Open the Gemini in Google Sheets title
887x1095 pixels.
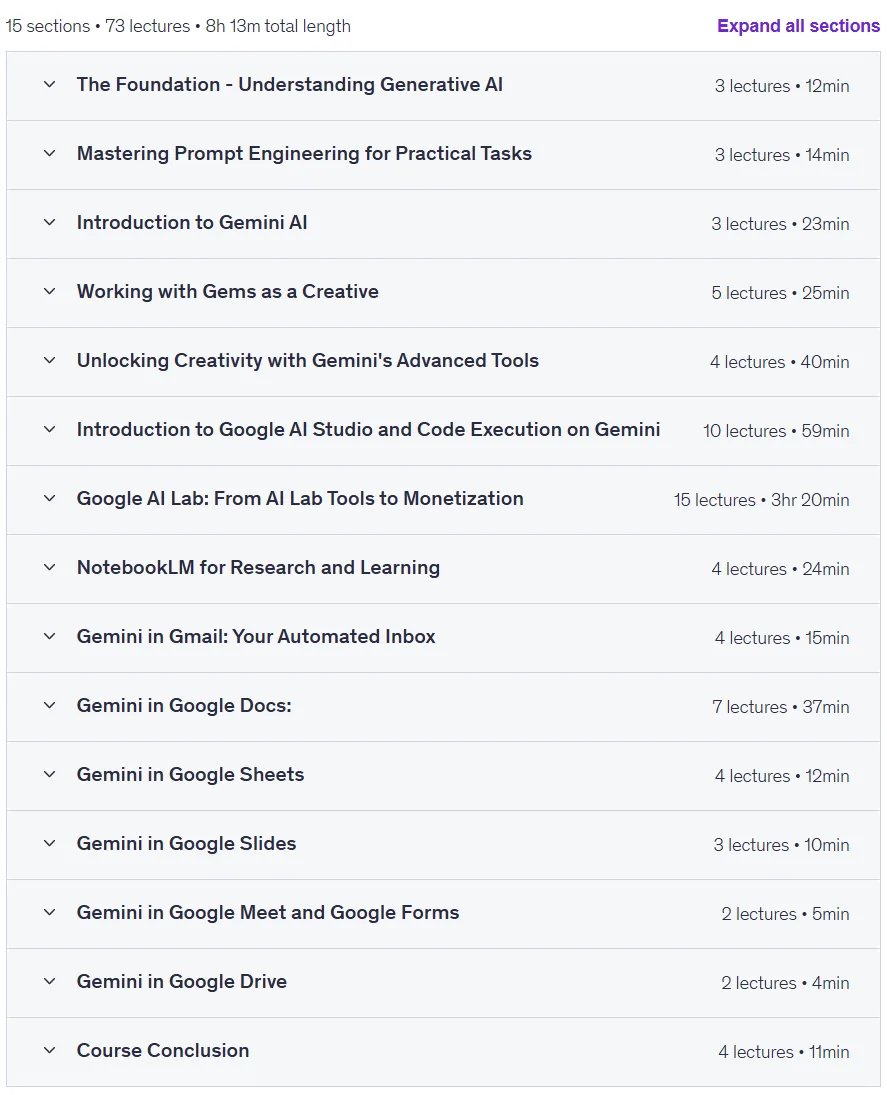[x=190, y=774]
